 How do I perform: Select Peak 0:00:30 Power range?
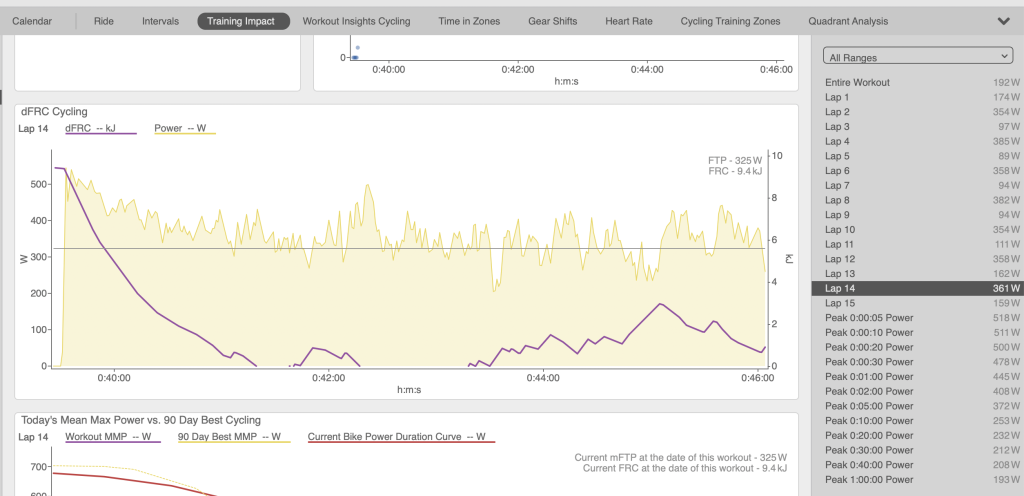[918, 362]
